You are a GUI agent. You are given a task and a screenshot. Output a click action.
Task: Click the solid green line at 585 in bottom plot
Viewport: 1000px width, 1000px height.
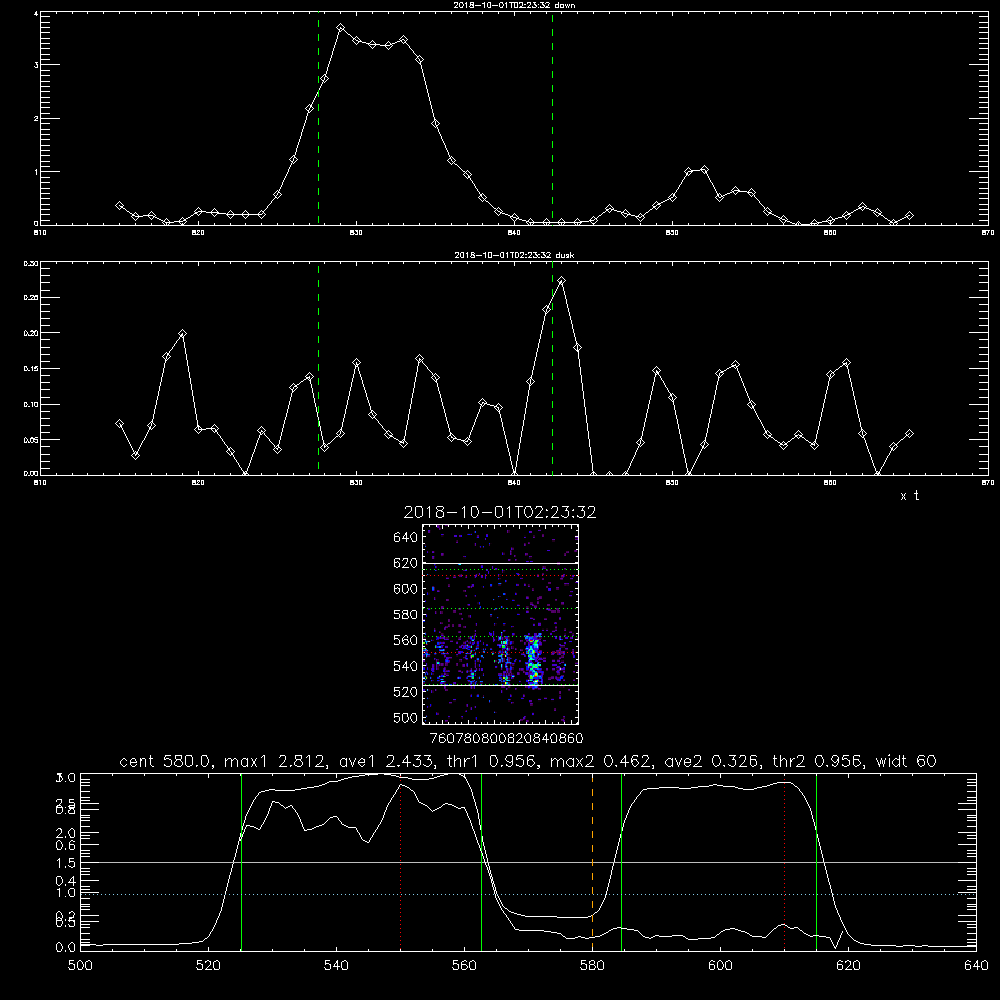(621, 861)
